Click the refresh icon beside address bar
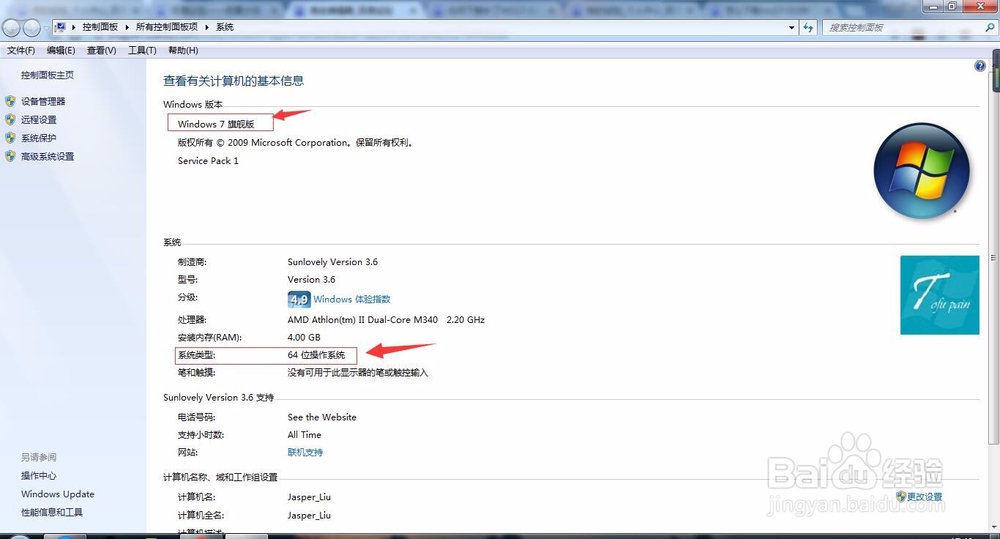 (x=809, y=27)
